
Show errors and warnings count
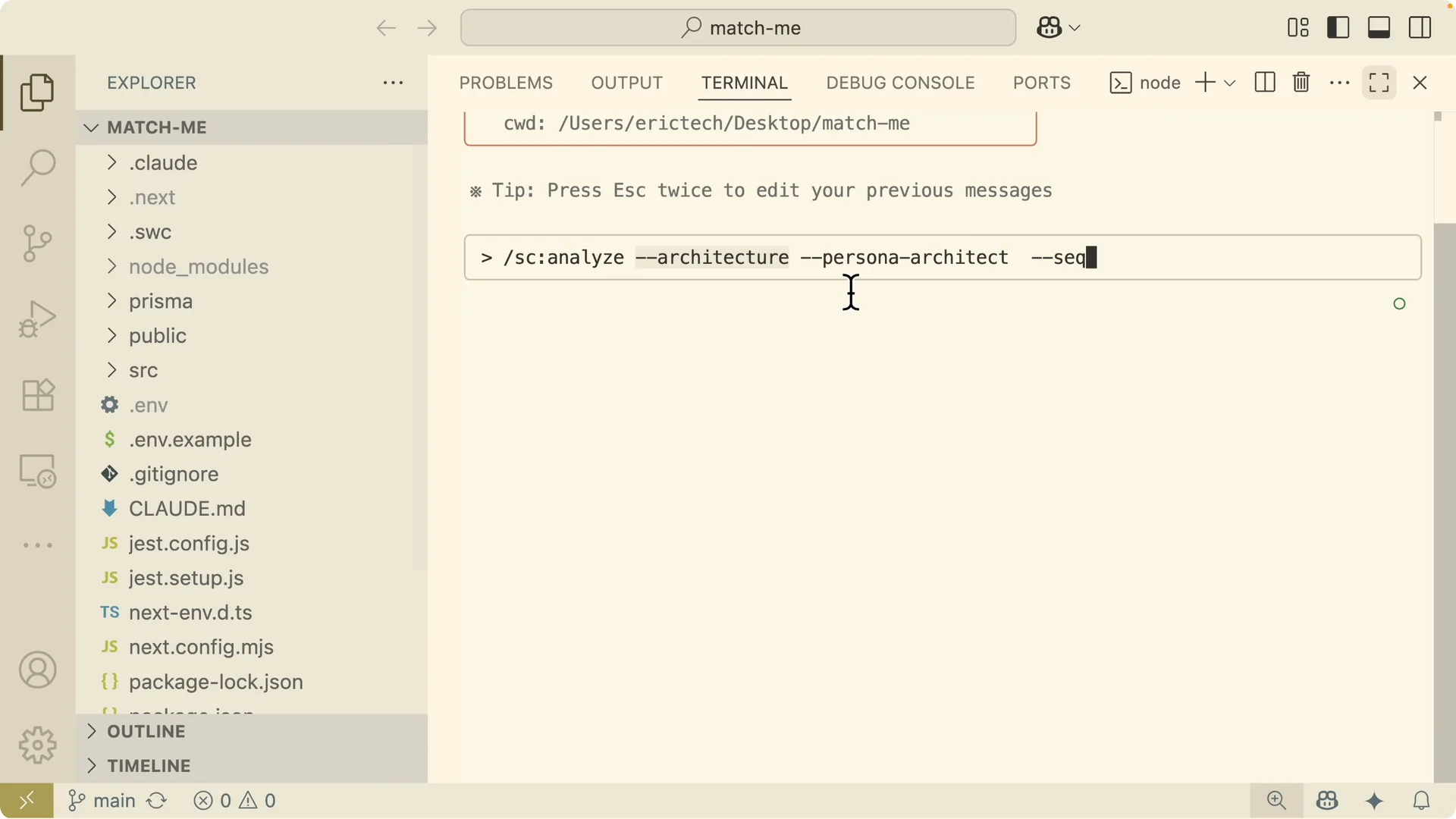click(x=235, y=801)
